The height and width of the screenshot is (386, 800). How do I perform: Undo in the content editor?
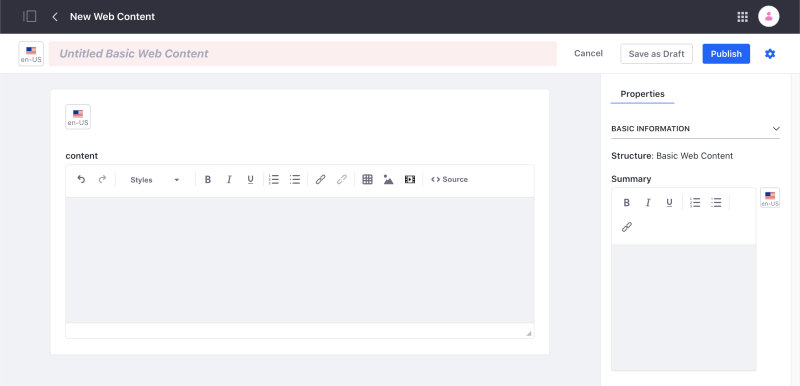(81, 179)
